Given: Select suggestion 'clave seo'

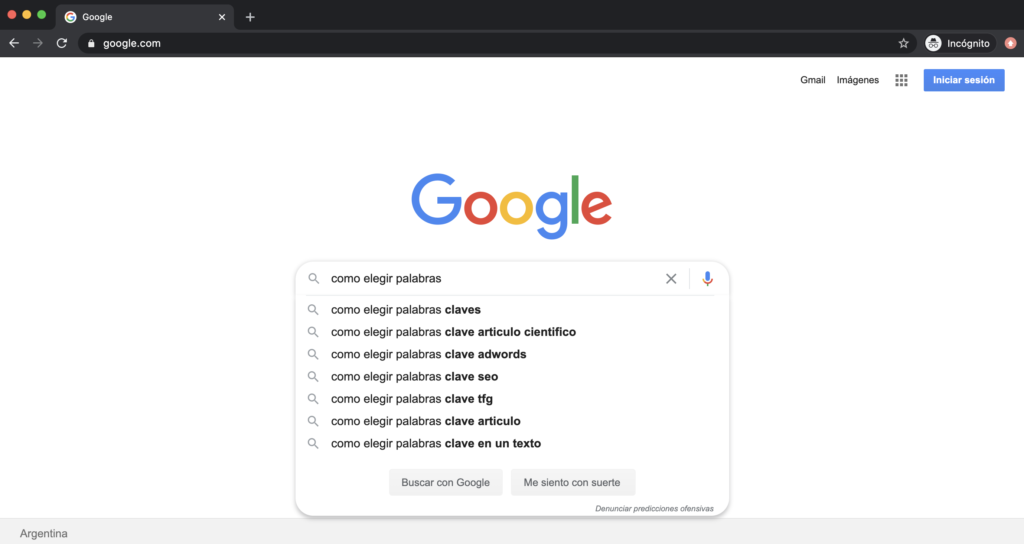Looking at the screenshot, I should click(x=414, y=377).
